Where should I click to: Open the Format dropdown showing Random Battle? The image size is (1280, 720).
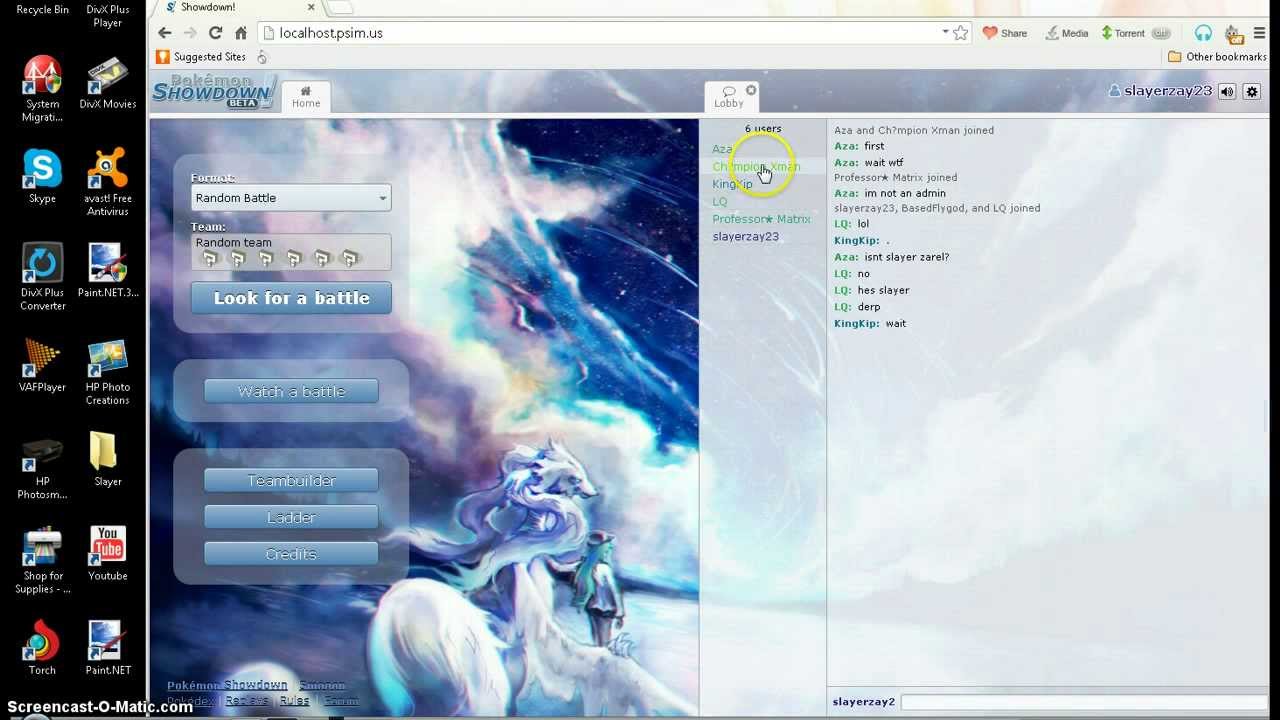pos(291,198)
